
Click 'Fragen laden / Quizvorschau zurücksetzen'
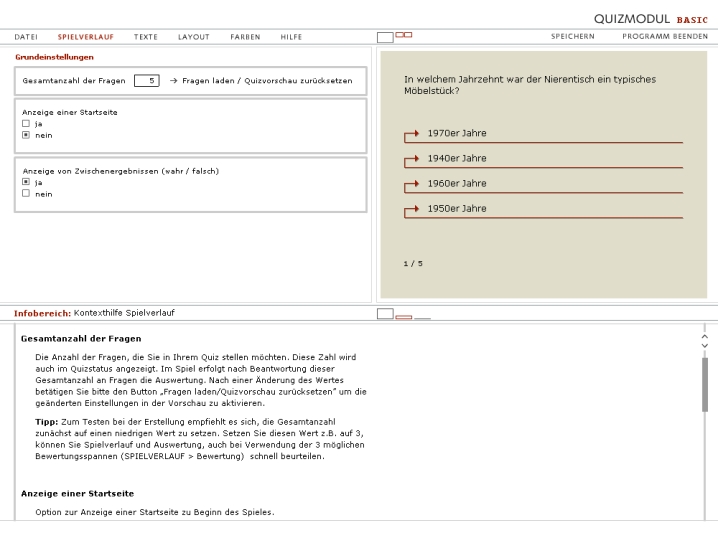click(x=267, y=81)
